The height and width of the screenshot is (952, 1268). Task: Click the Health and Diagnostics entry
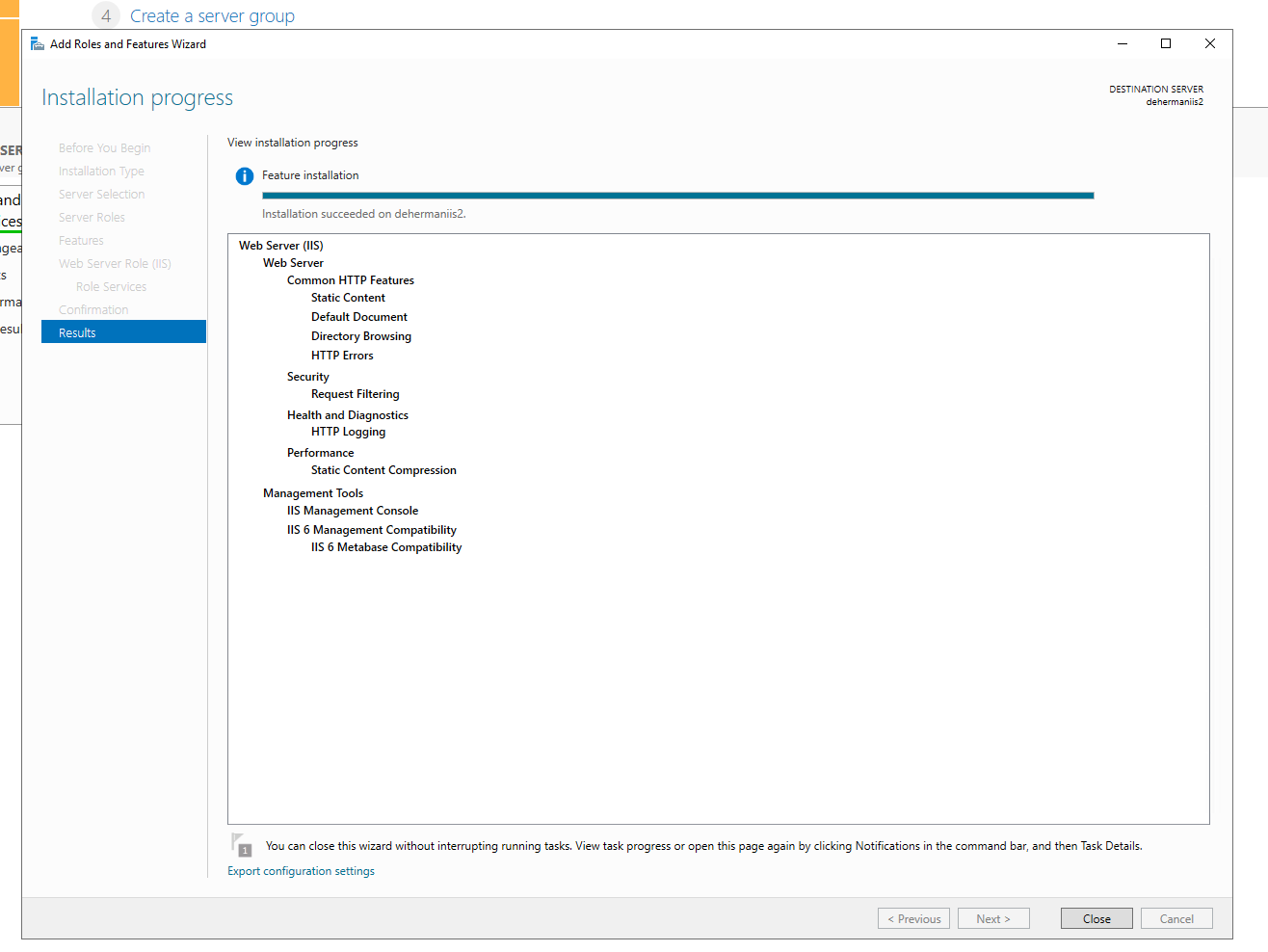click(x=348, y=415)
